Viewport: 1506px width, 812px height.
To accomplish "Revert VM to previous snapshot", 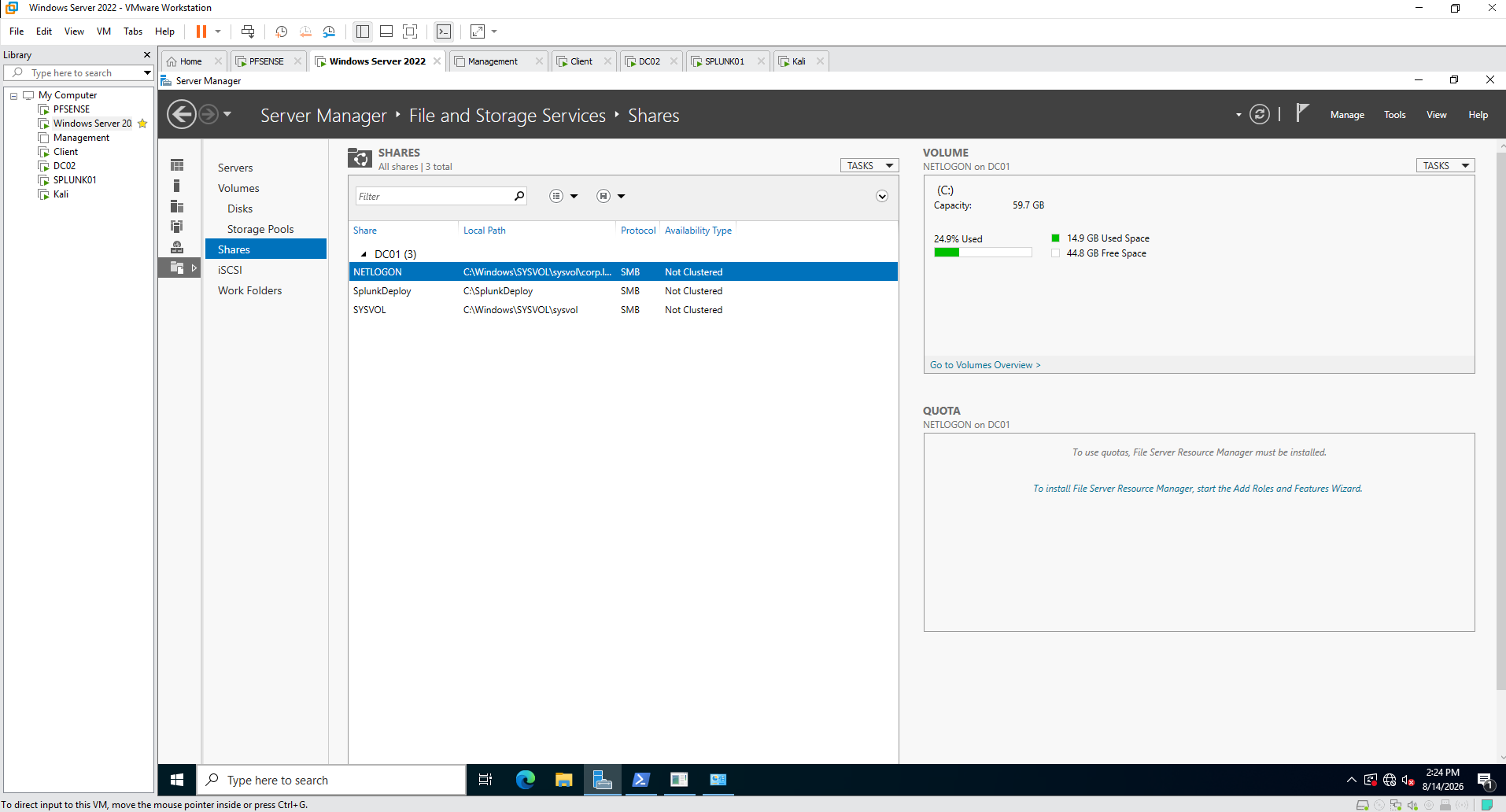I will coord(305,31).
